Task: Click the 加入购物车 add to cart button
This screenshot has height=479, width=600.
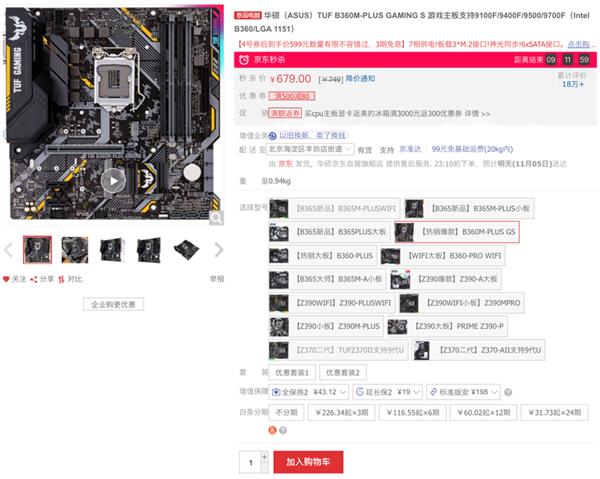Action: [308, 462]
